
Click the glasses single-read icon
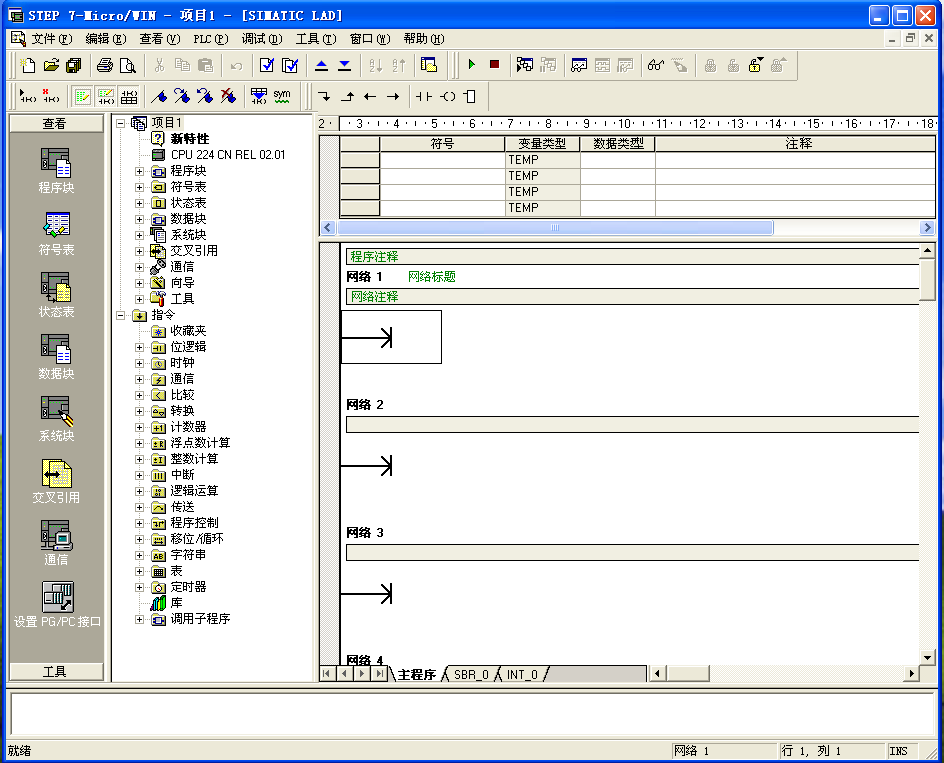tap(656, 64)
